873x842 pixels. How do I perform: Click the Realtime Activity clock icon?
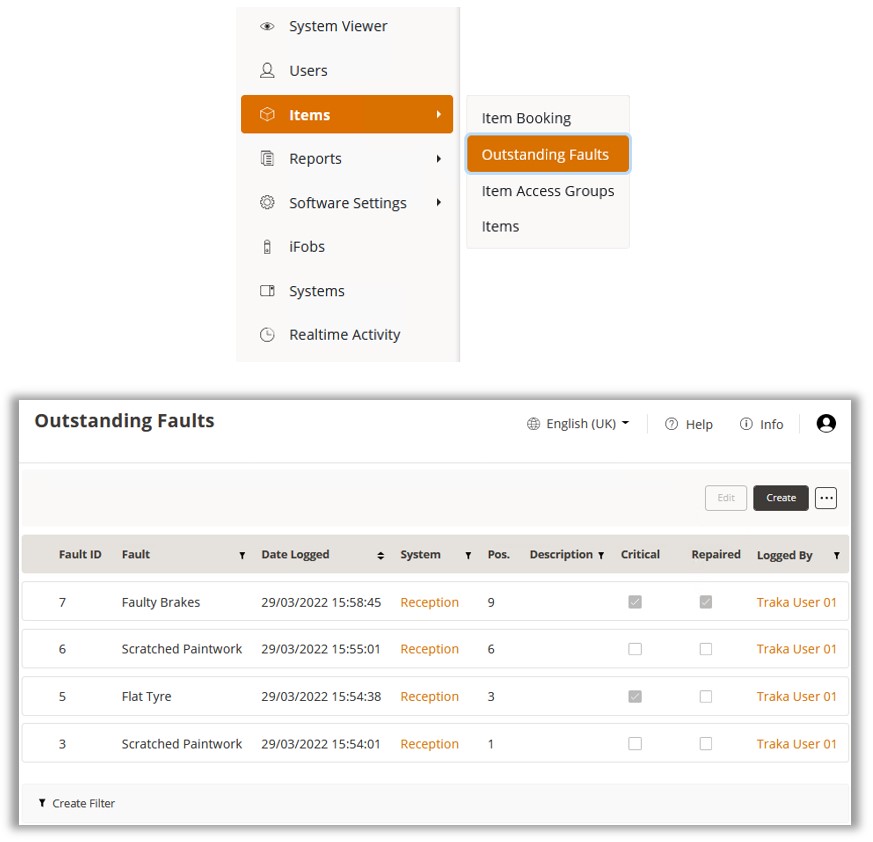[267, 335]
